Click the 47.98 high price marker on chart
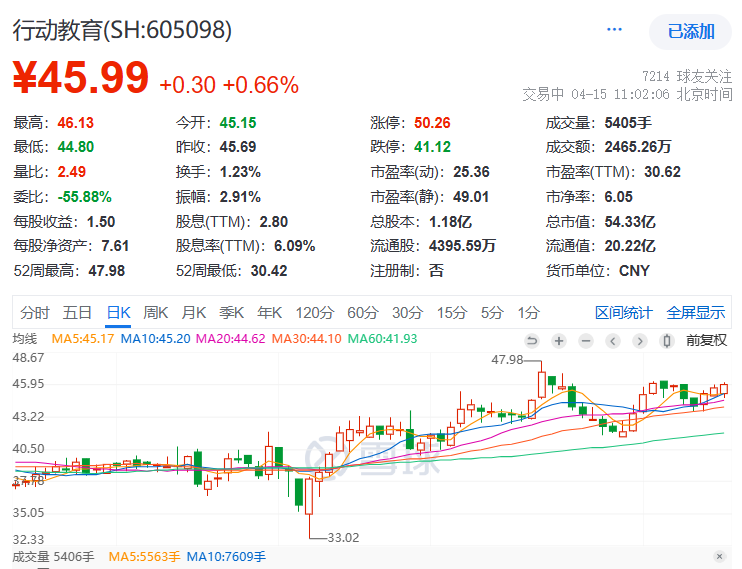The height and width of the screenshot is (569, 742). tap(507, 359)
